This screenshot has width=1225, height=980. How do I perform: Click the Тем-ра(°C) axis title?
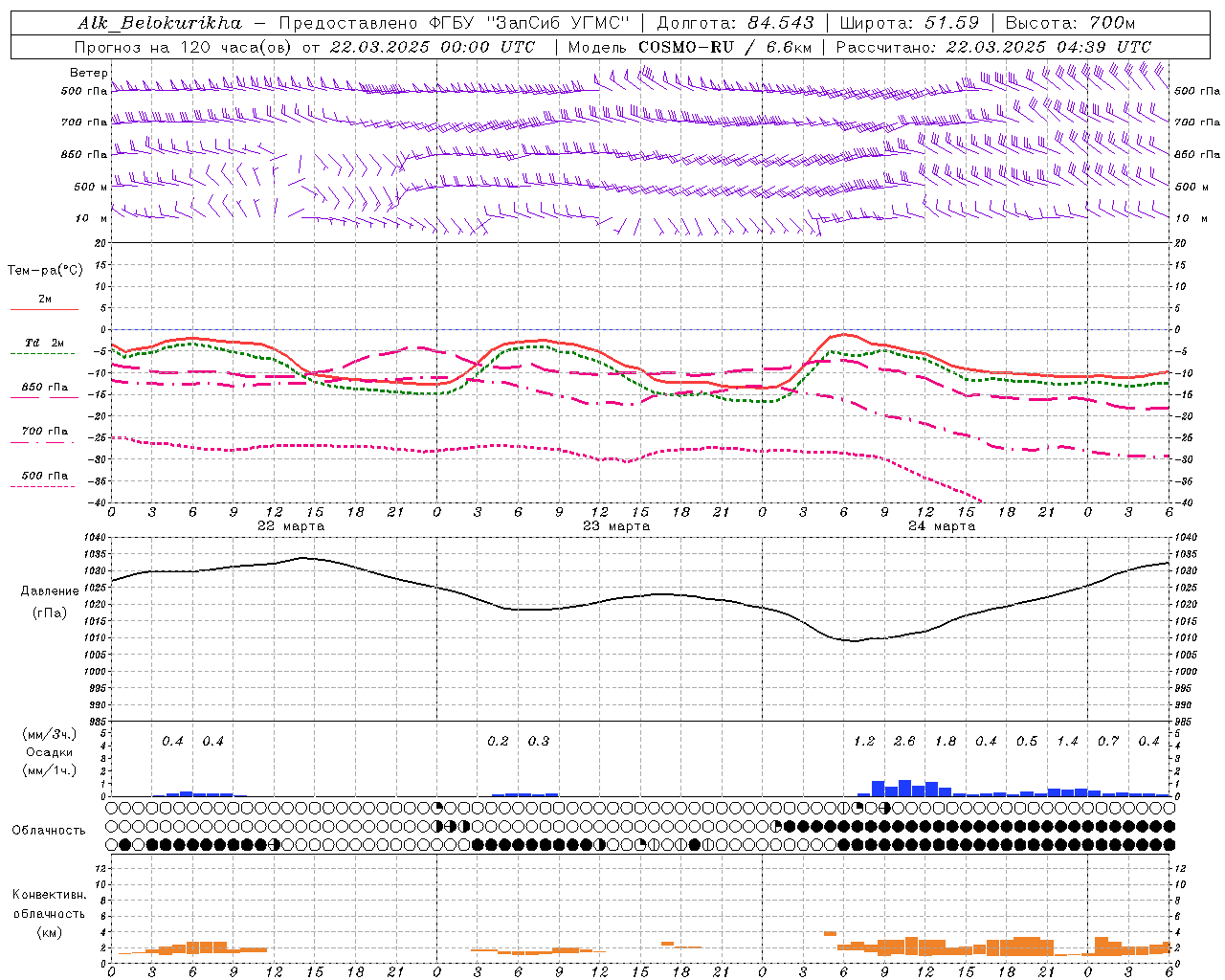(x=45, y=271)
